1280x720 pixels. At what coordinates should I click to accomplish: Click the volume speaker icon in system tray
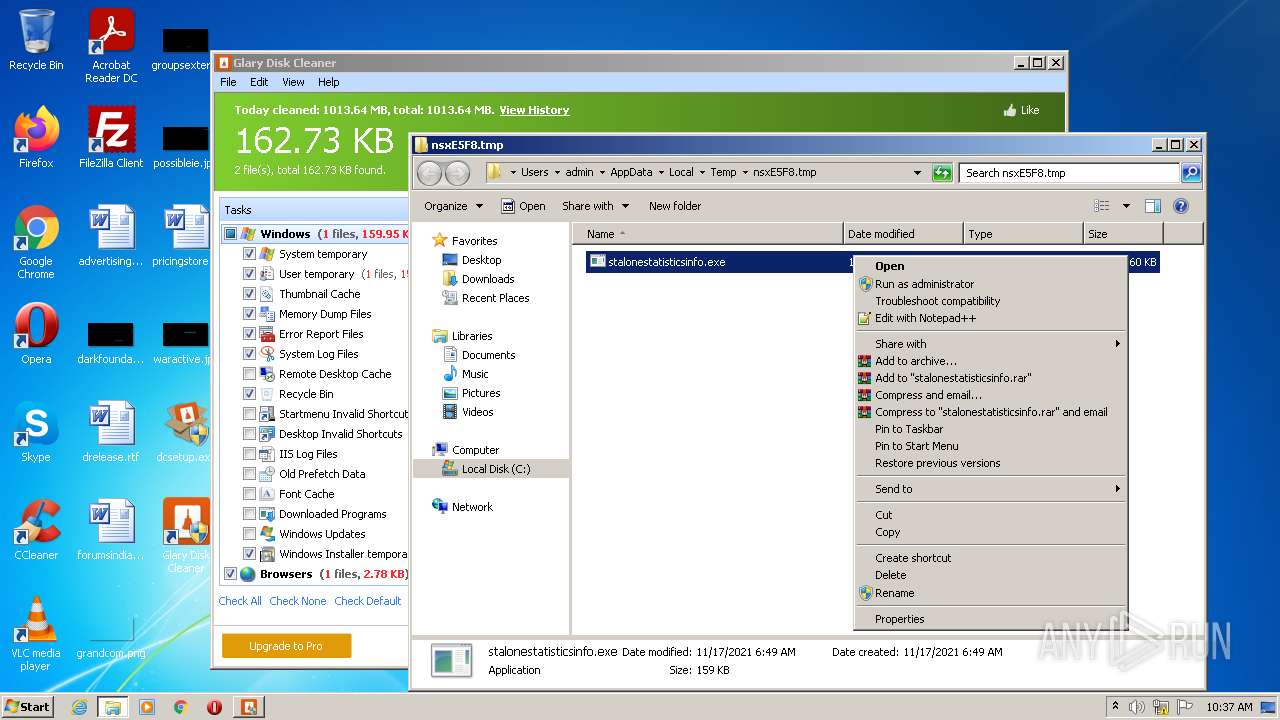coord(1136,707)
